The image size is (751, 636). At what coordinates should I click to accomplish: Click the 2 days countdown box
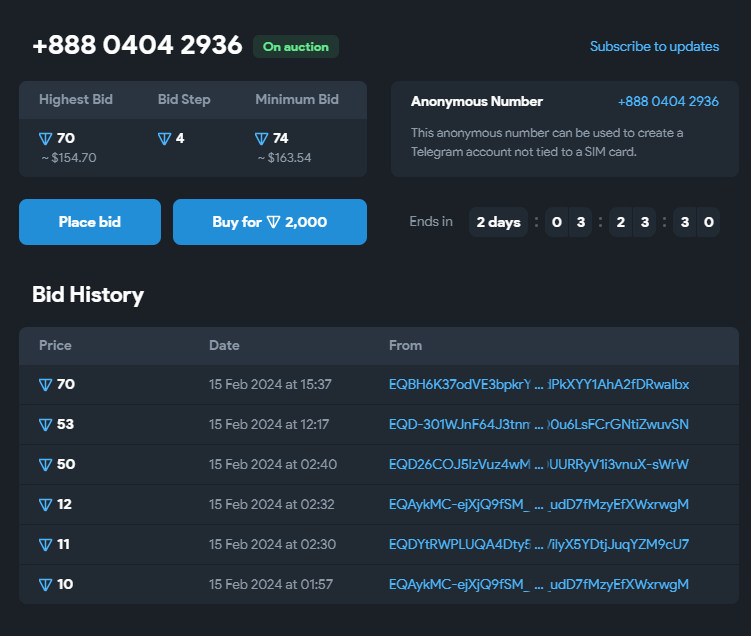click(x=498, y=222)
